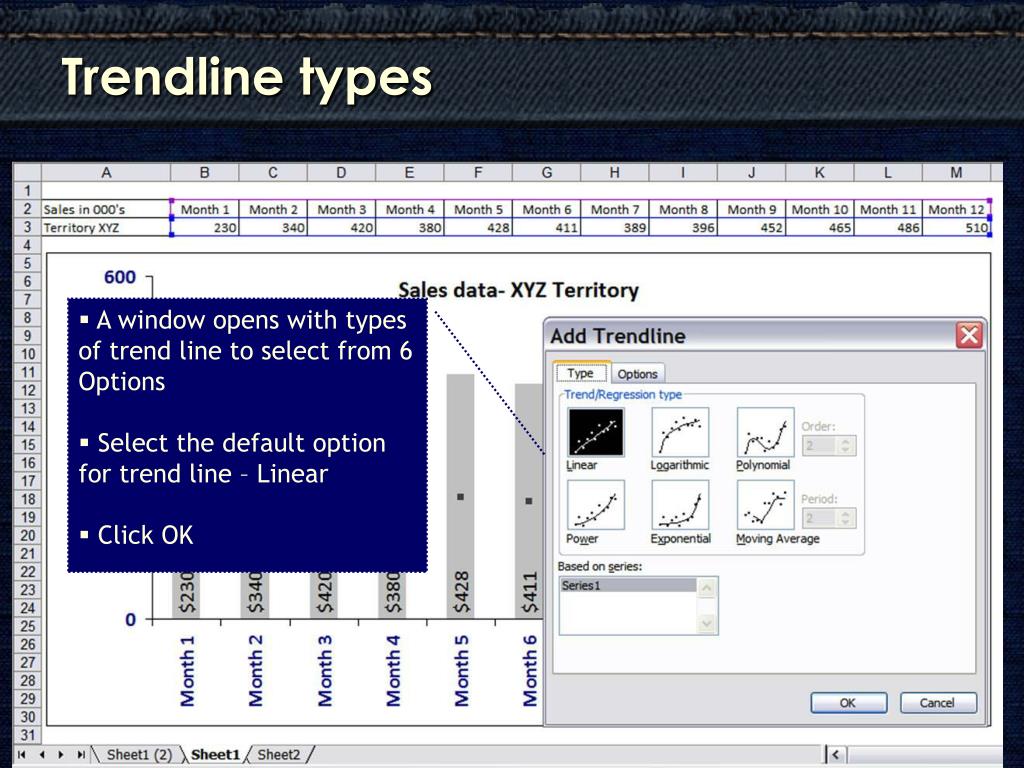Go to first sheet with navigation arrow
Viewport: 1024px width, 768px height.
[22, 755]
